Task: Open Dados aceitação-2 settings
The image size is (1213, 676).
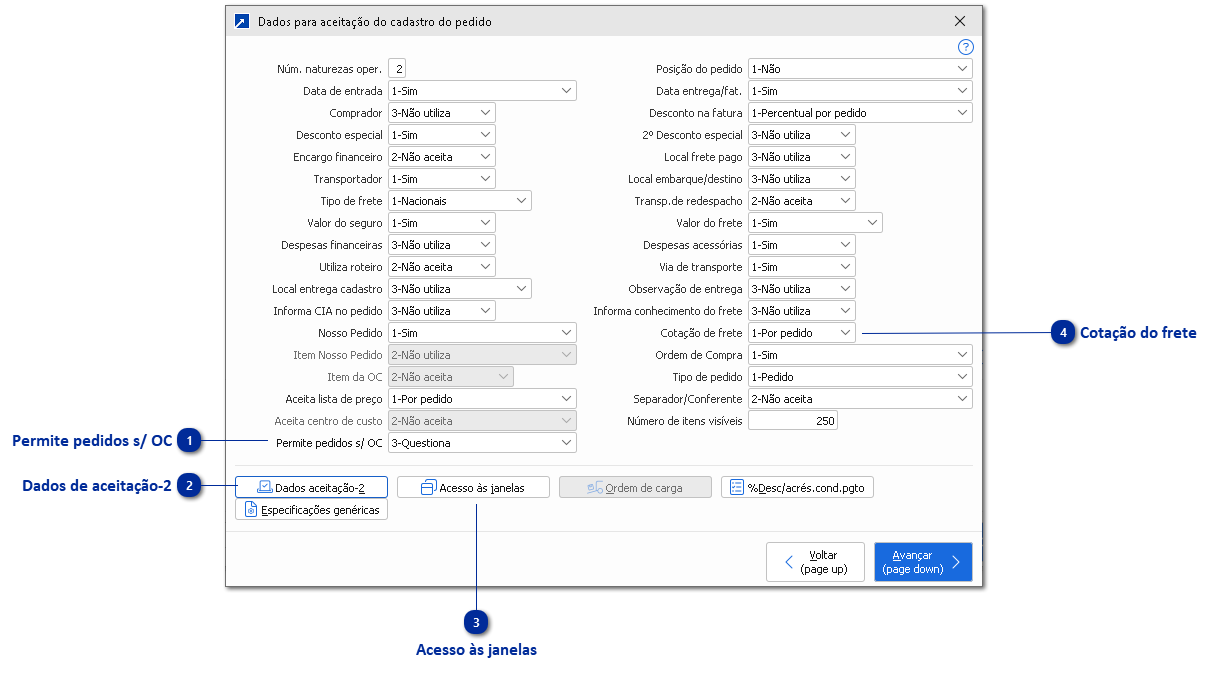Action: click(x=311, y=487)
